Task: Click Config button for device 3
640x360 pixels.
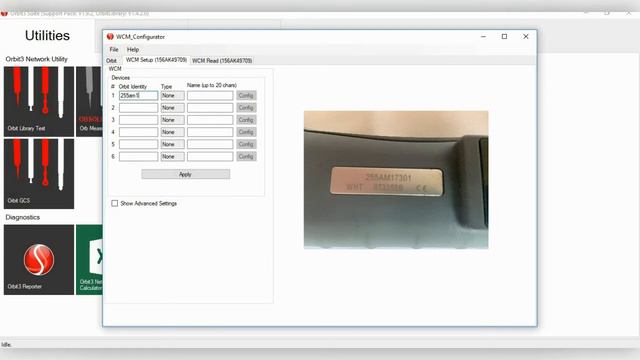Action: (x=246, y=120)
